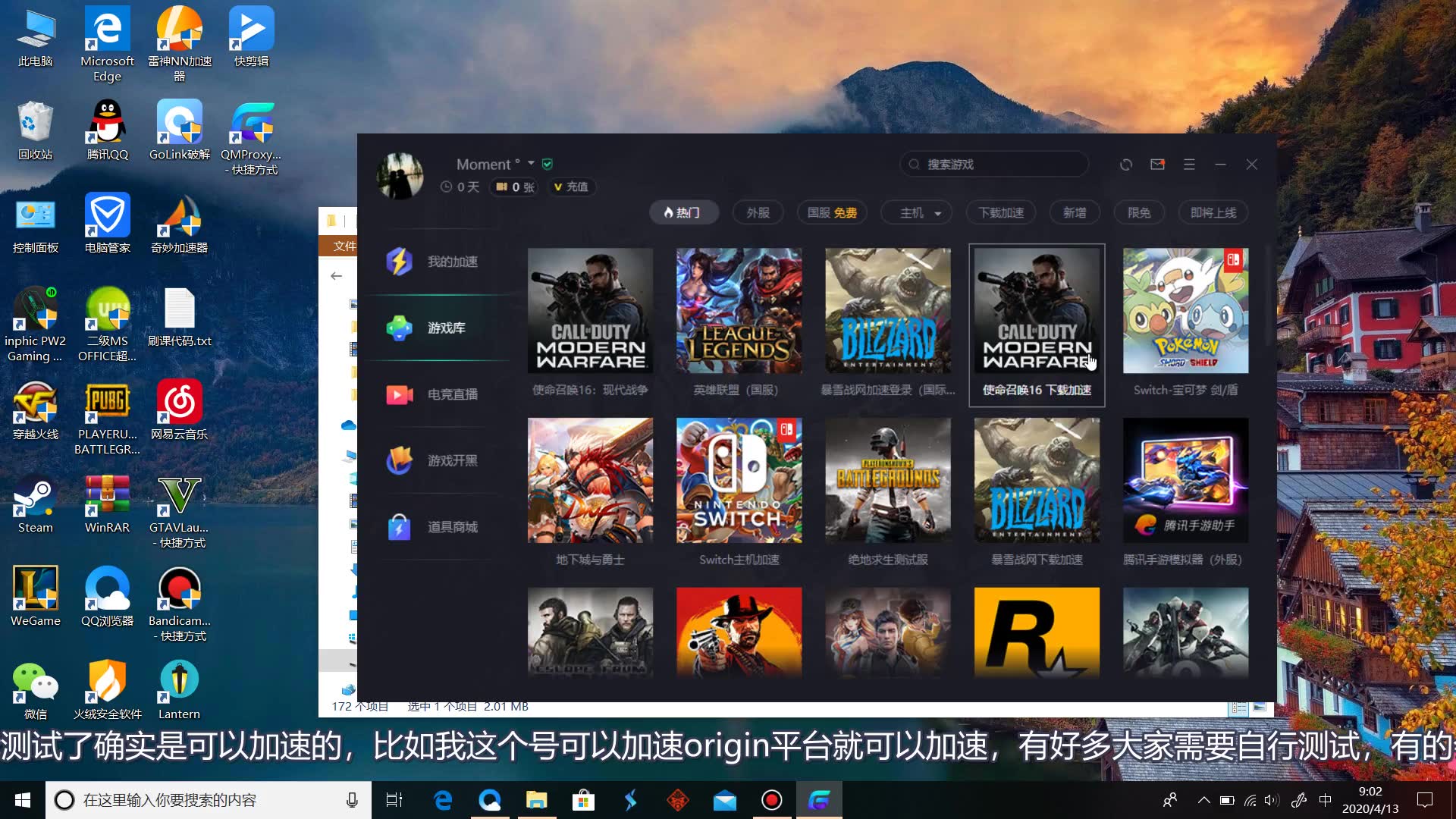Click the green verified shield icon
1456x819 pixels.
click(548, 164)
